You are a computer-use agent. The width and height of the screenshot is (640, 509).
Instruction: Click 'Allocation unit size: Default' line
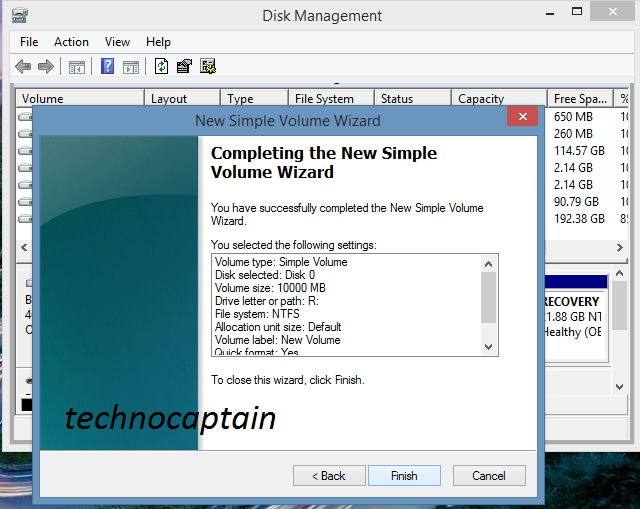click(x=278, y=327)
